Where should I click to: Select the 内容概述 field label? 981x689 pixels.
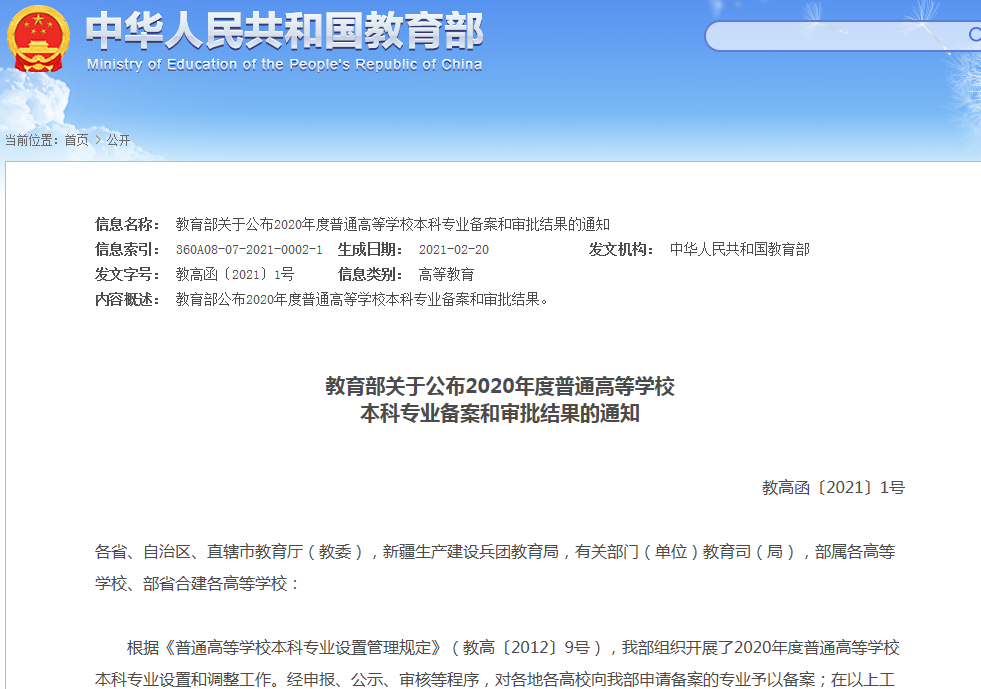127,299
